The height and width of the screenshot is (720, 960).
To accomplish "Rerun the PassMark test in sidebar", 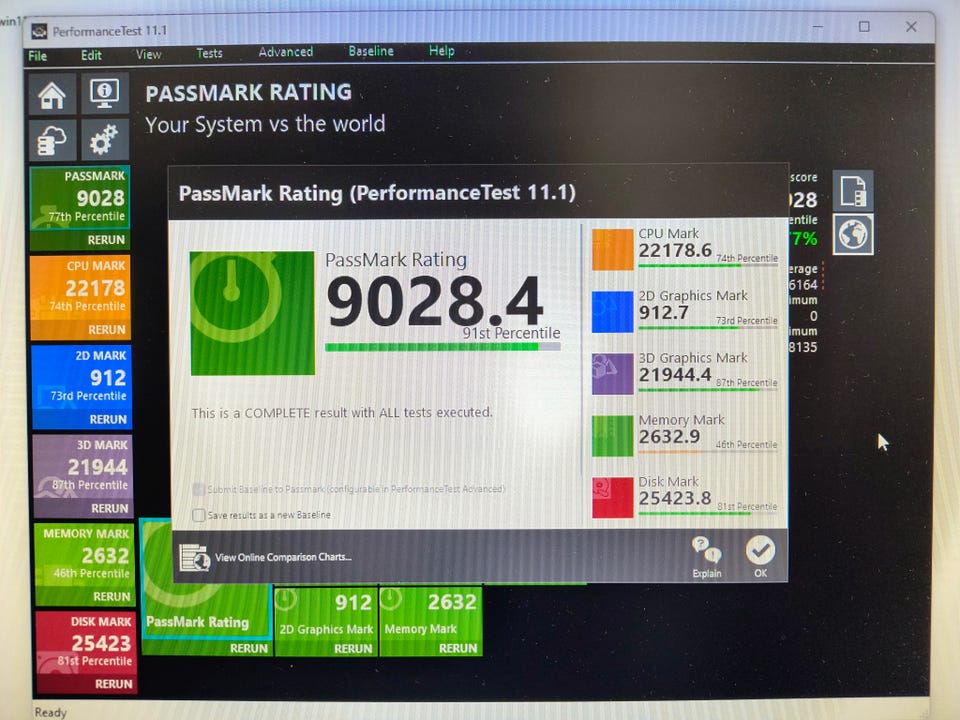I will (x=106, y=240).
